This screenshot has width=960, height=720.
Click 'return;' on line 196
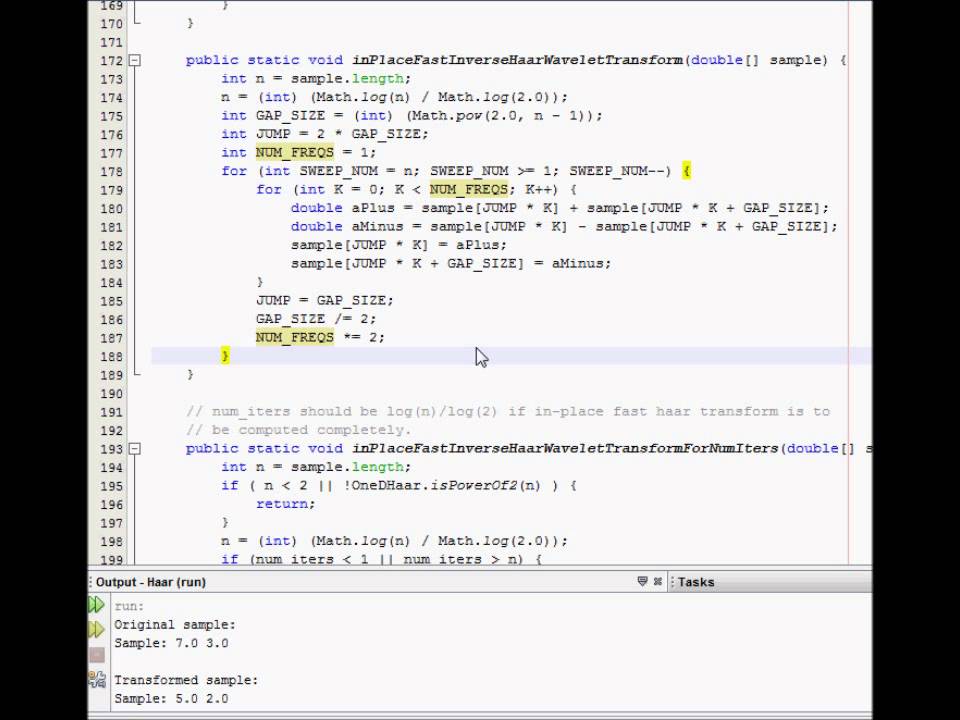coord(285,503)
